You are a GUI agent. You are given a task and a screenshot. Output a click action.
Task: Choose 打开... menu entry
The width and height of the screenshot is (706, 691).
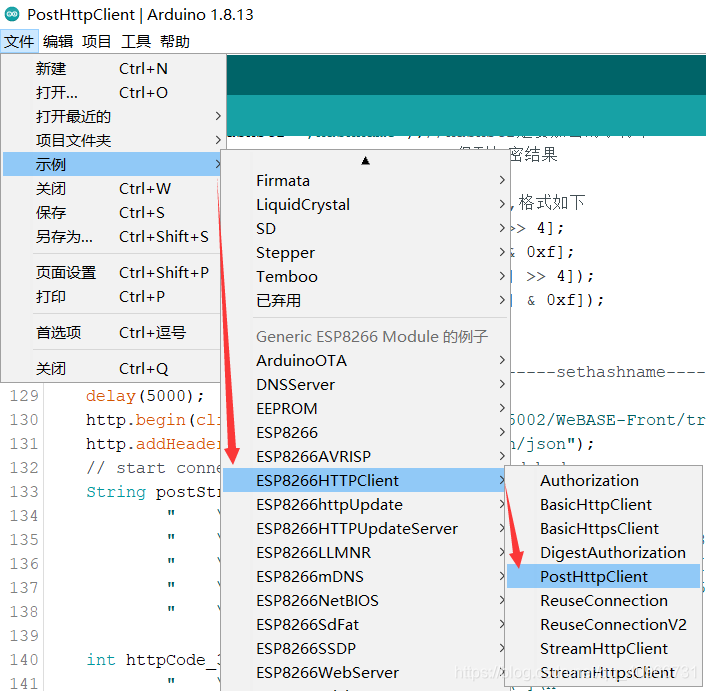coord(113,92)
